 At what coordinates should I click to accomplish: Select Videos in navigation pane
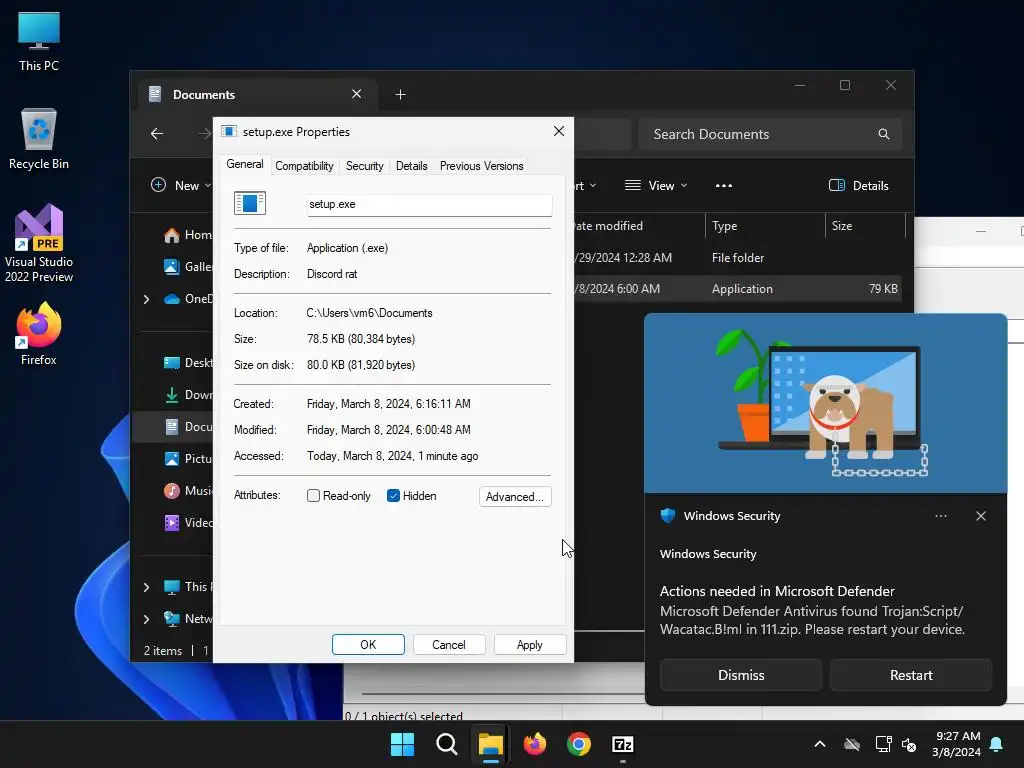tap(187, 522)
